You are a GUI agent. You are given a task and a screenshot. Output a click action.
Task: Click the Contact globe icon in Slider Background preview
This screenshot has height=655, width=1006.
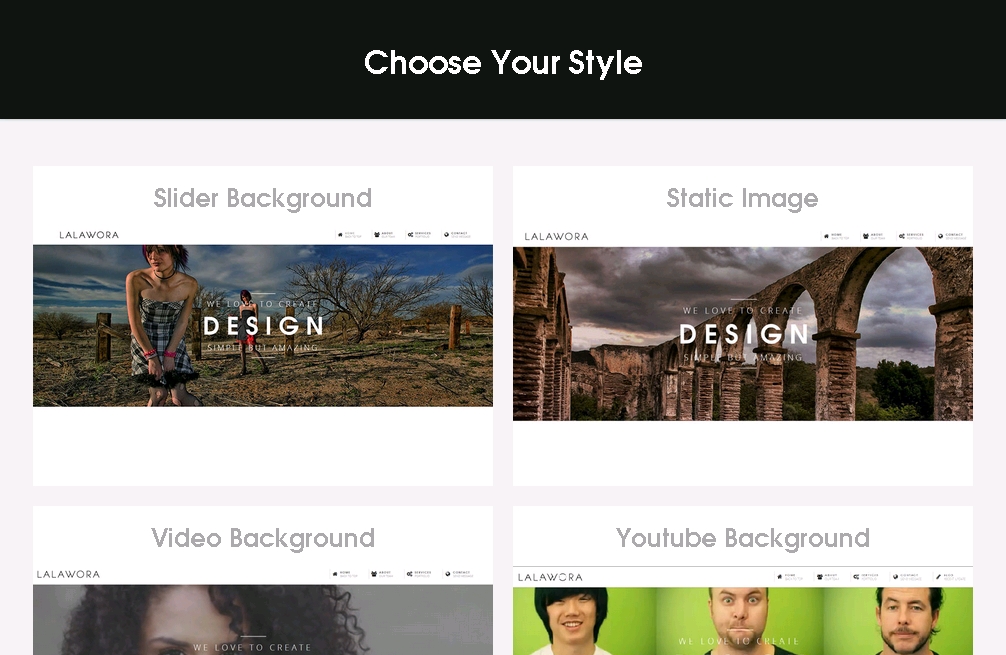tap(446, 235)
